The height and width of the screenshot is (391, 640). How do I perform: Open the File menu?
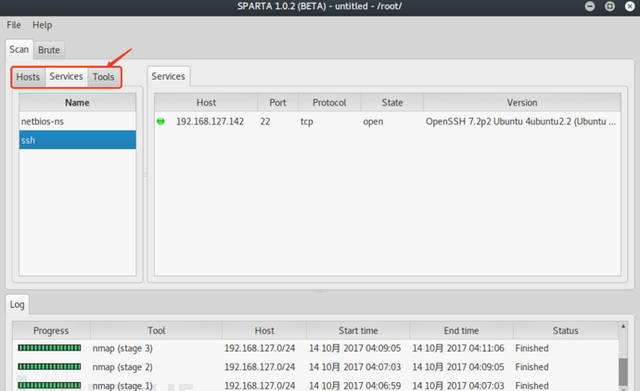pyautogui.click(x=13, y=25)
